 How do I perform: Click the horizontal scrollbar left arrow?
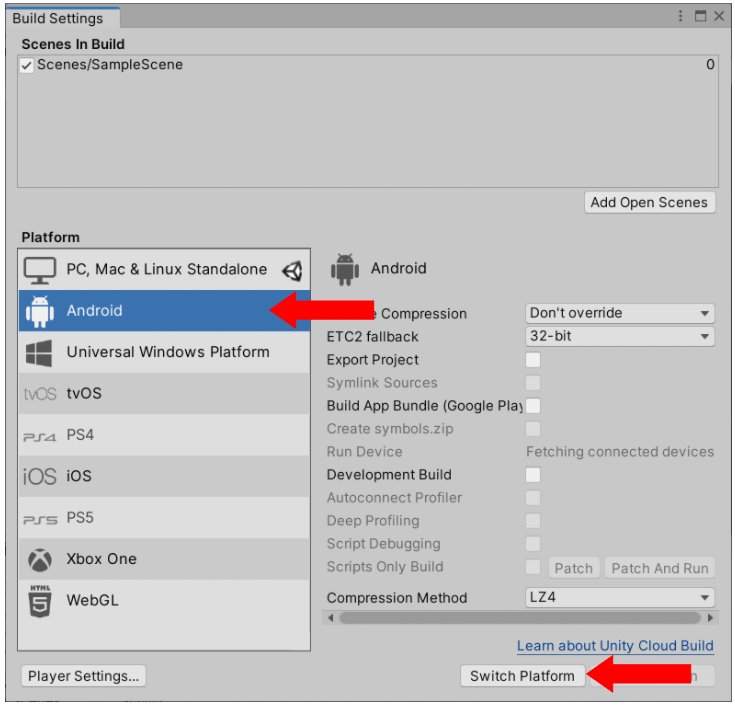[x=331, y=618]
